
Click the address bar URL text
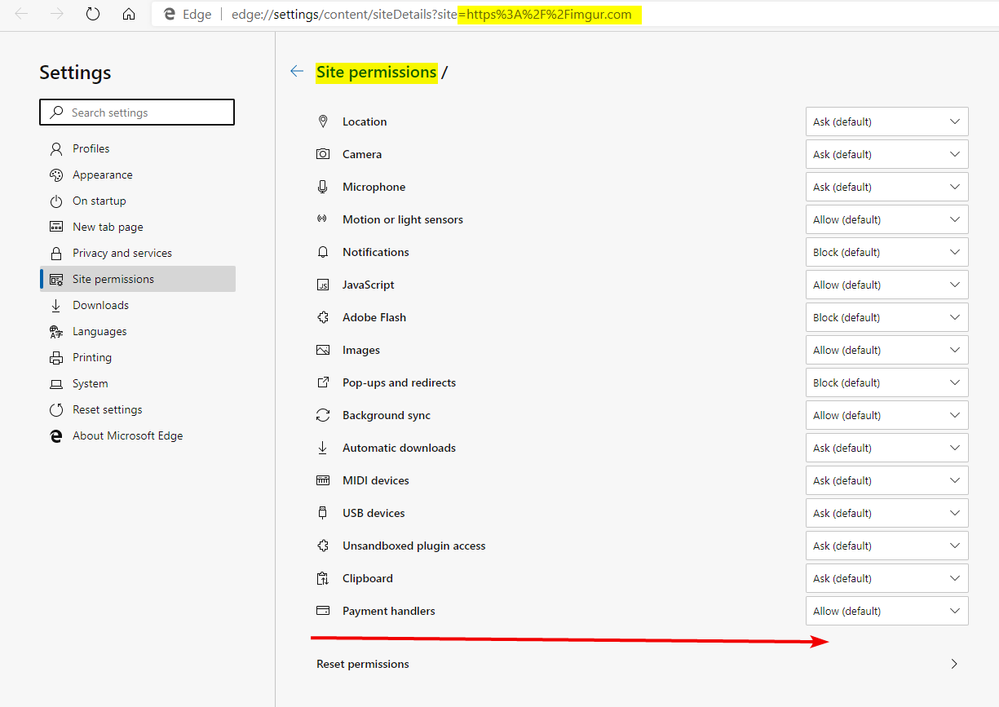tap(431, 14)
